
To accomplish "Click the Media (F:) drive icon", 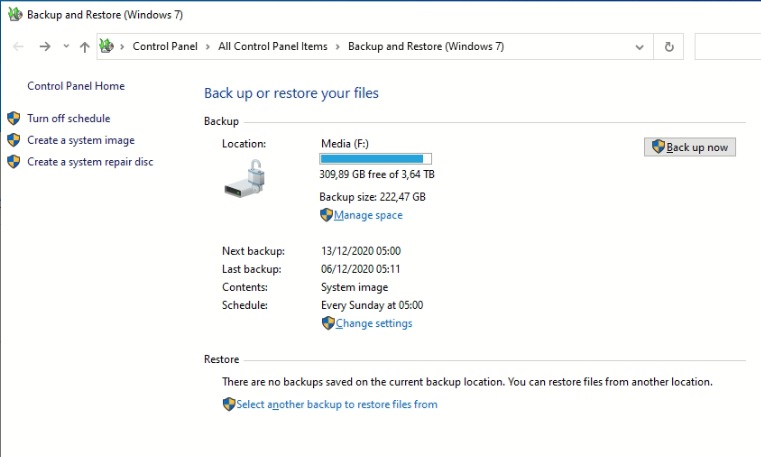I will click(246, 179).
